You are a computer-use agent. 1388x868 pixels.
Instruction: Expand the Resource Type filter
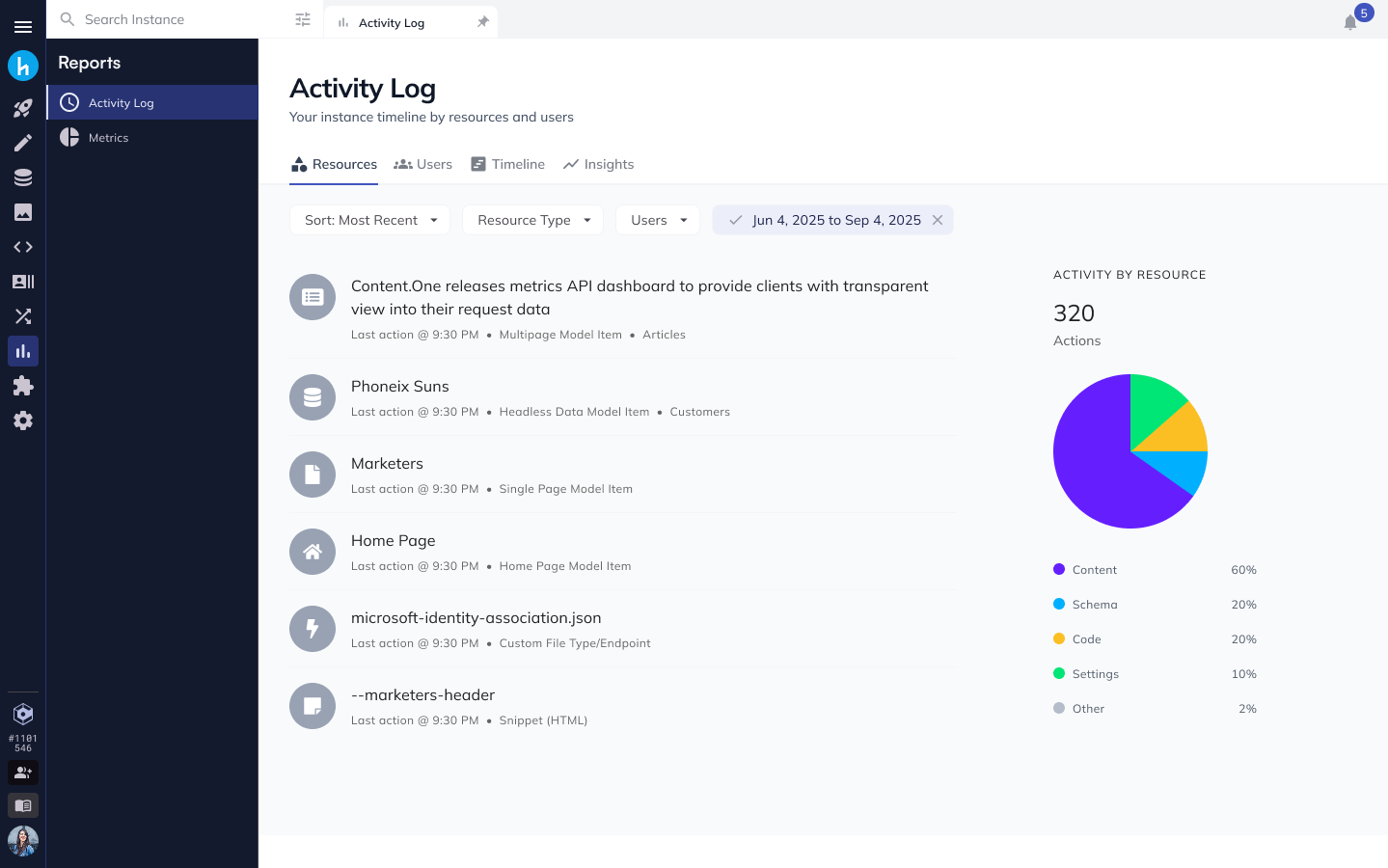(x=532, y=220)
